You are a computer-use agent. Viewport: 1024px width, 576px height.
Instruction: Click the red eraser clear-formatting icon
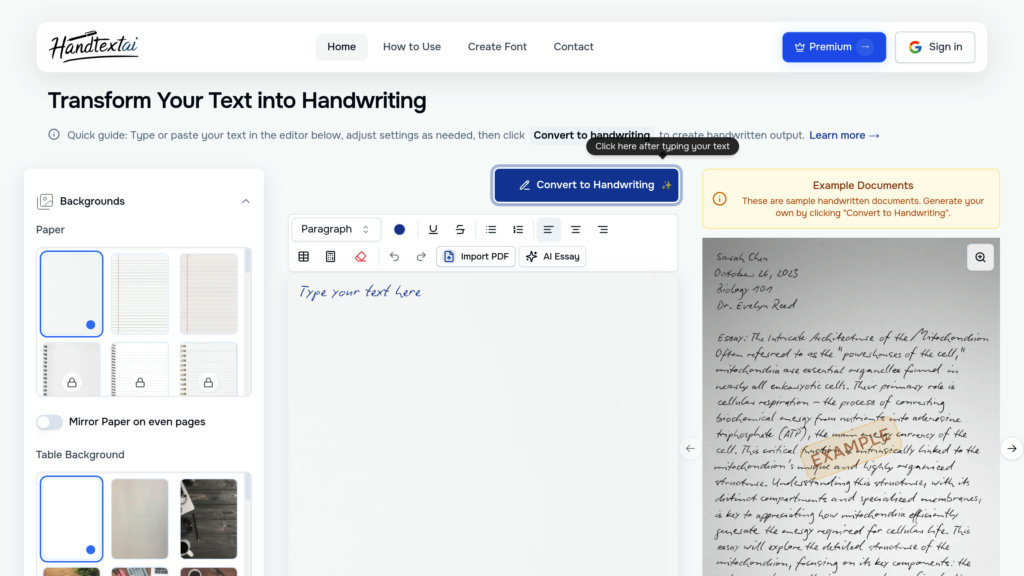pos(361,256)
